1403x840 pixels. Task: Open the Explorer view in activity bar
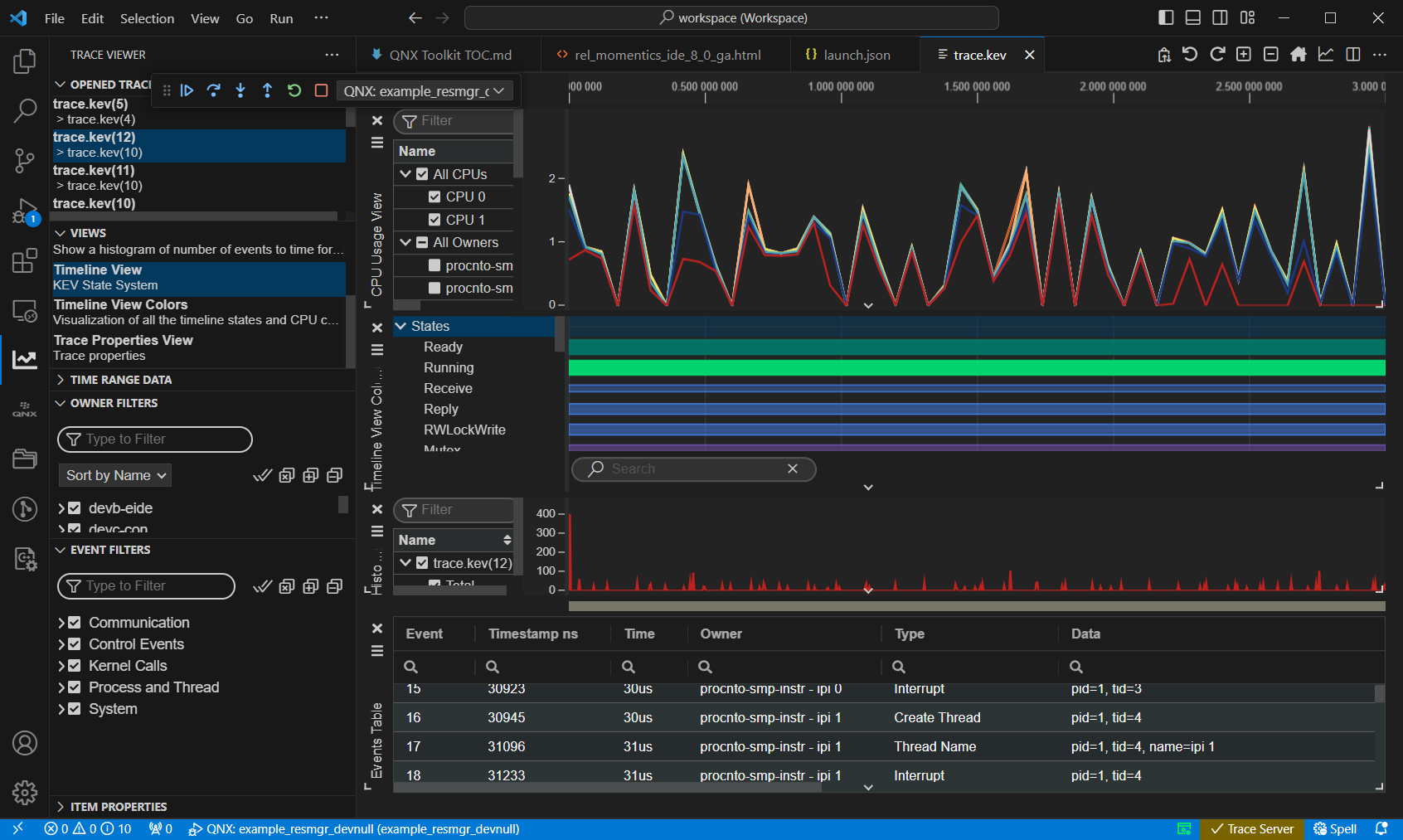pyautogui.click(x=25, y=61)
